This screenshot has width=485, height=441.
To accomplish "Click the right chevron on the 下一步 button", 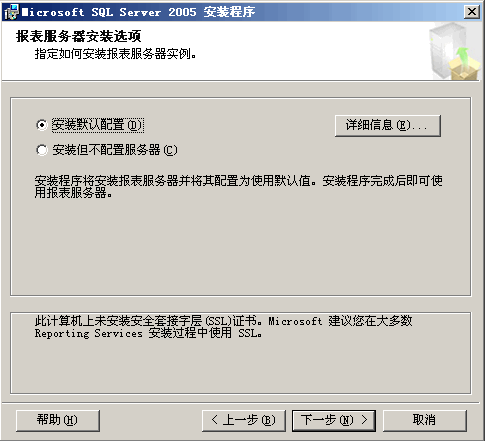I will pyautogui.click(x=364, y=420).
